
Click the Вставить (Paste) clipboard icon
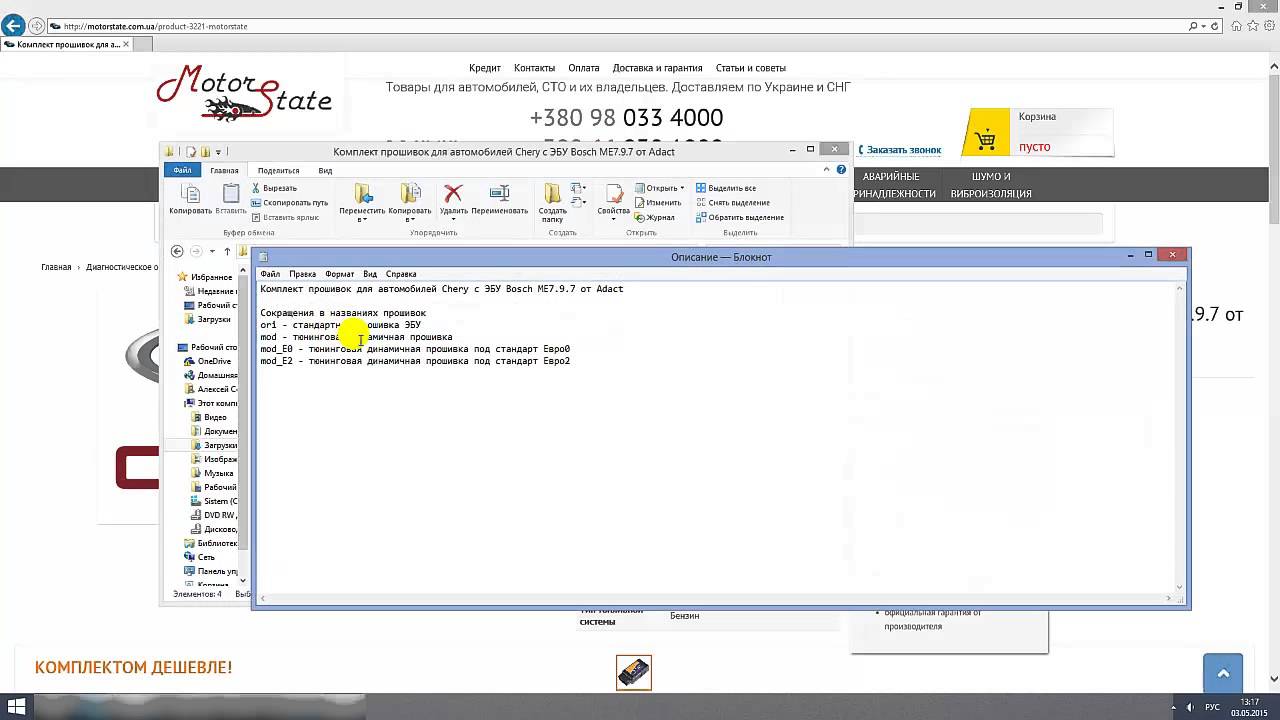(231, 194)
